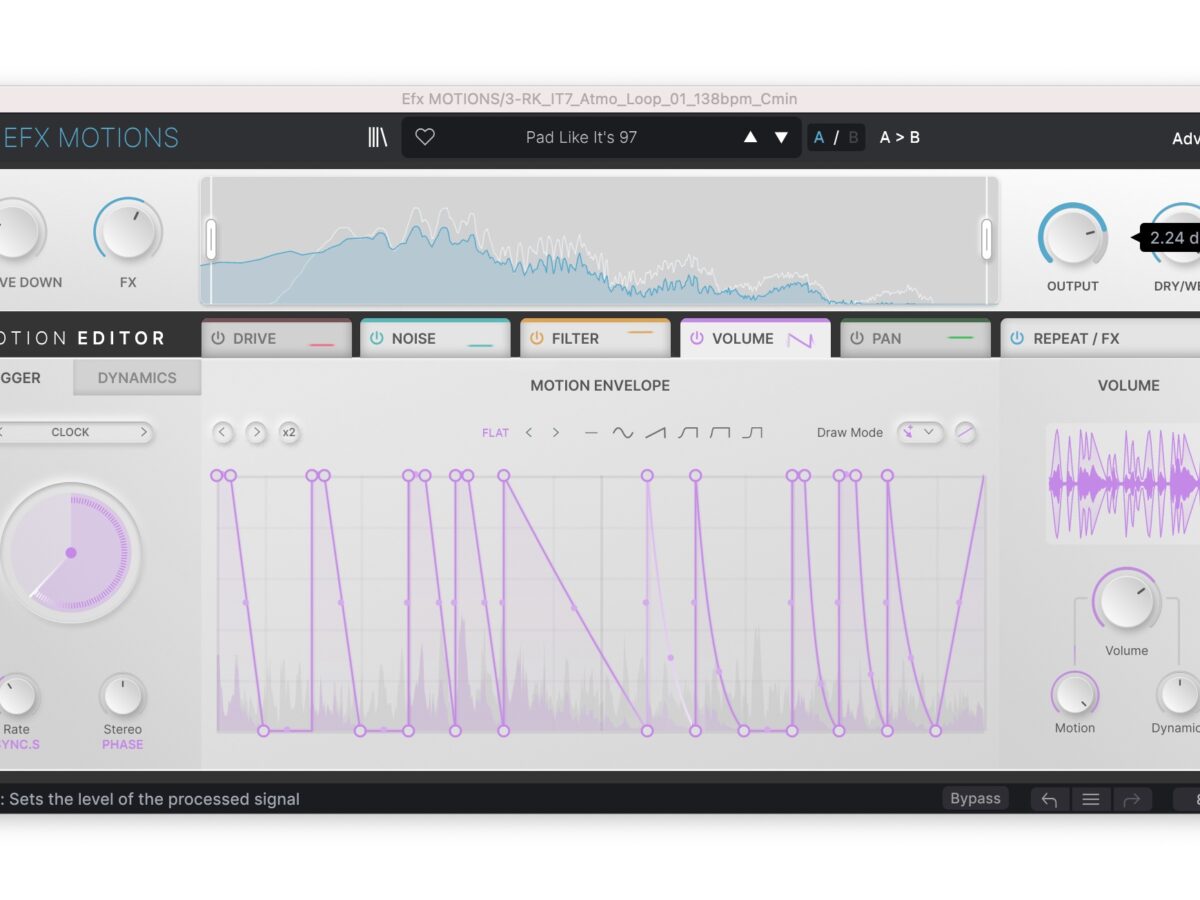Click the OUTPUT knob

pos(1072,236)
